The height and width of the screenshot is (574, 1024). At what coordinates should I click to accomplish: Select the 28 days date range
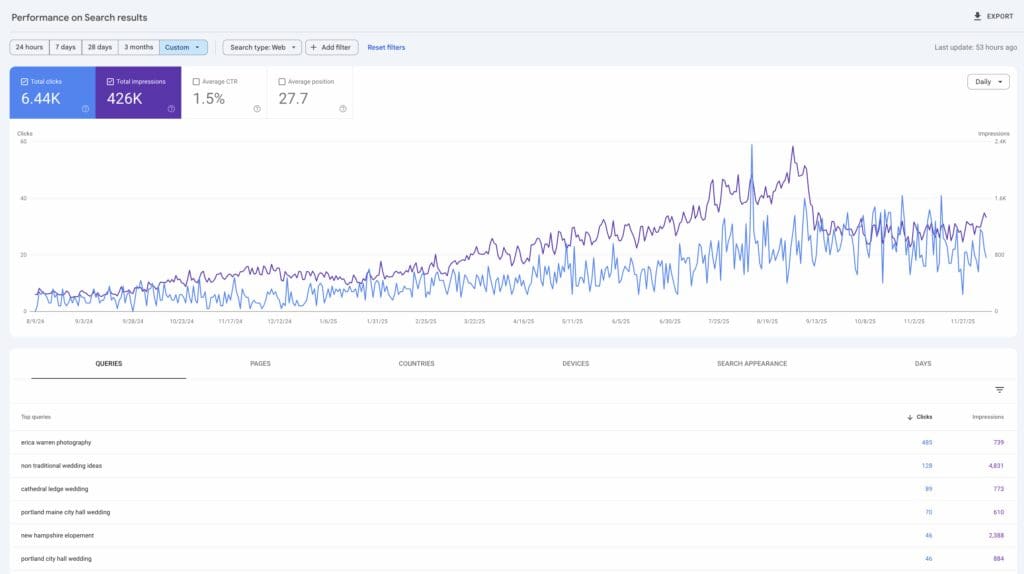pos(99,47)
